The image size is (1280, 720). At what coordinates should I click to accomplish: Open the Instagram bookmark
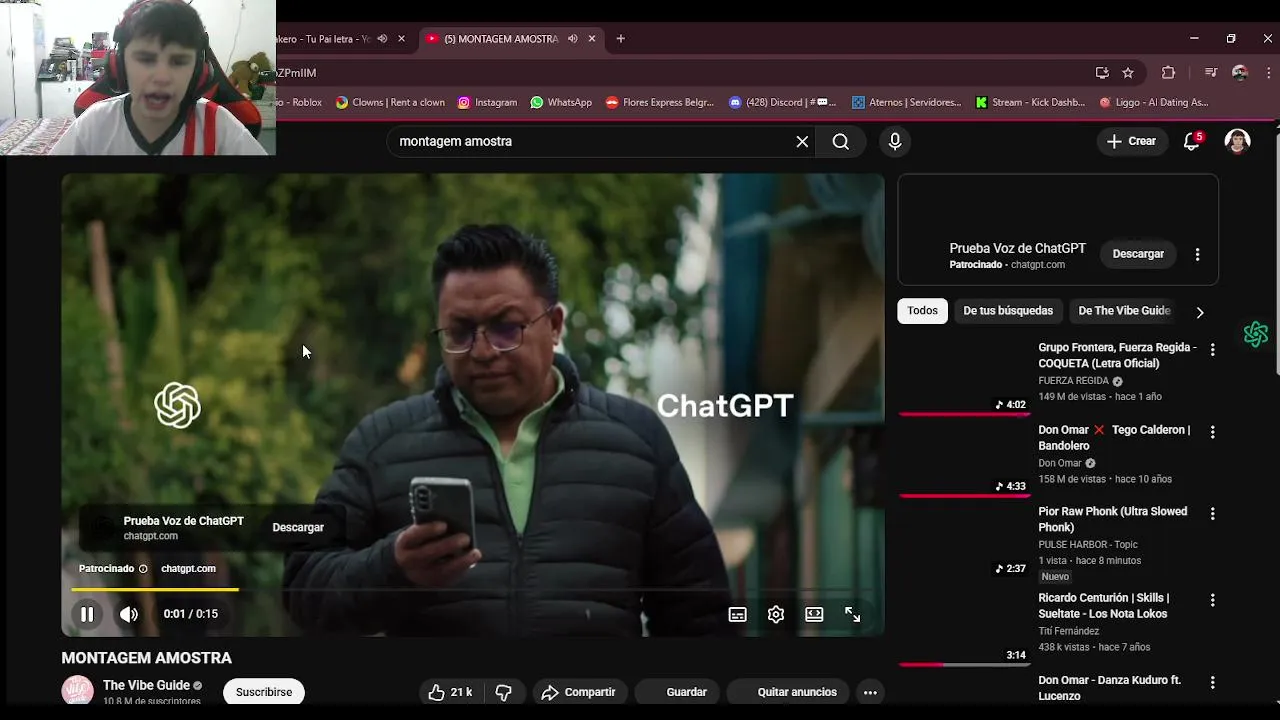point(487,102)
